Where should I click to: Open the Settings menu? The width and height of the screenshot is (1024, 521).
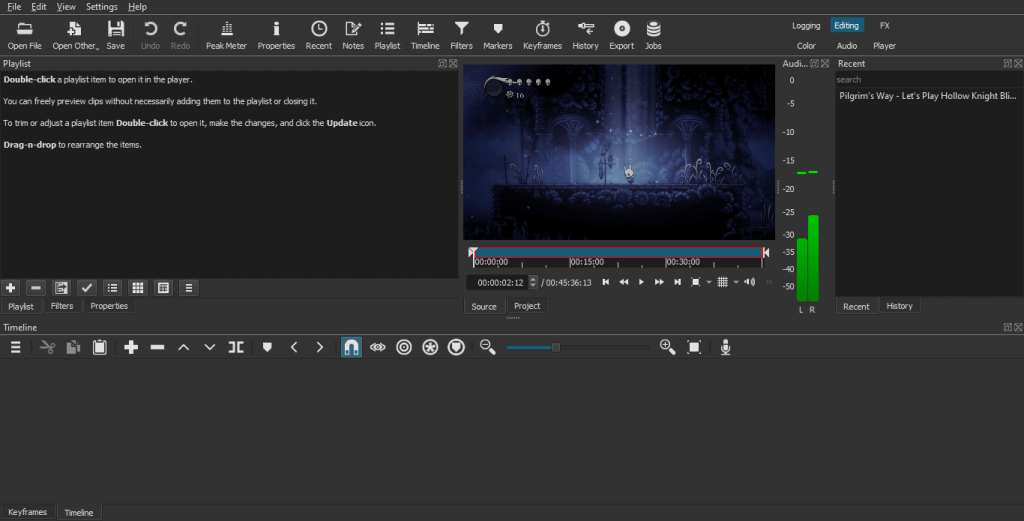pos(101,7)
